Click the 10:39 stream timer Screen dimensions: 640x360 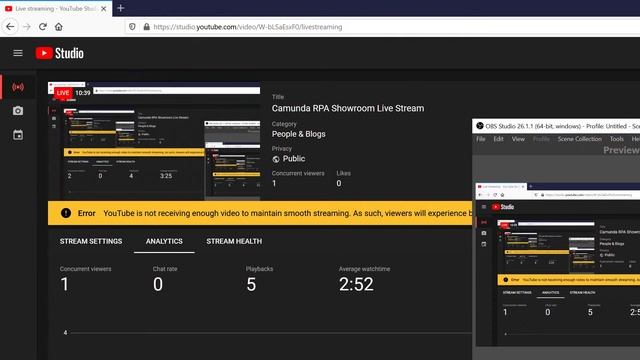83,93
